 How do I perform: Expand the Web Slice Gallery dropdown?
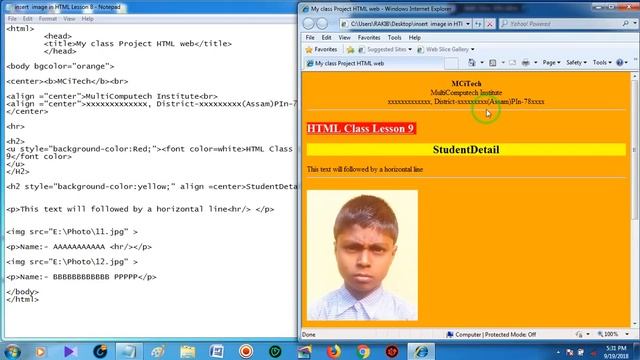(473, 49)
